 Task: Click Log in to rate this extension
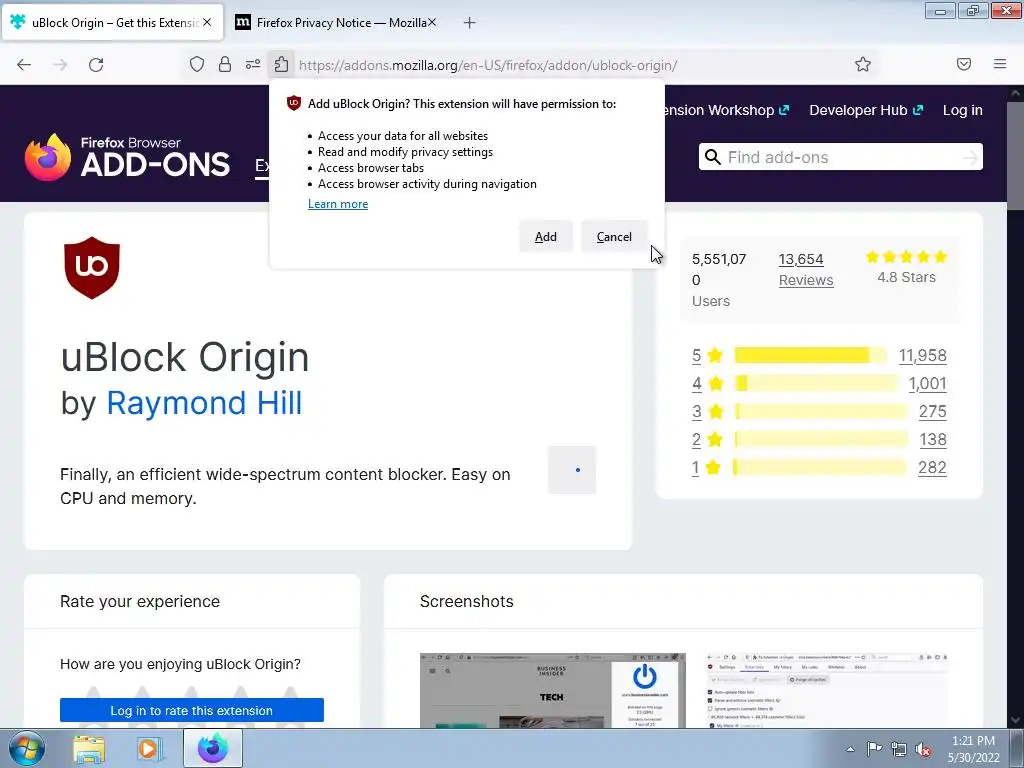(x=191, y=710)
